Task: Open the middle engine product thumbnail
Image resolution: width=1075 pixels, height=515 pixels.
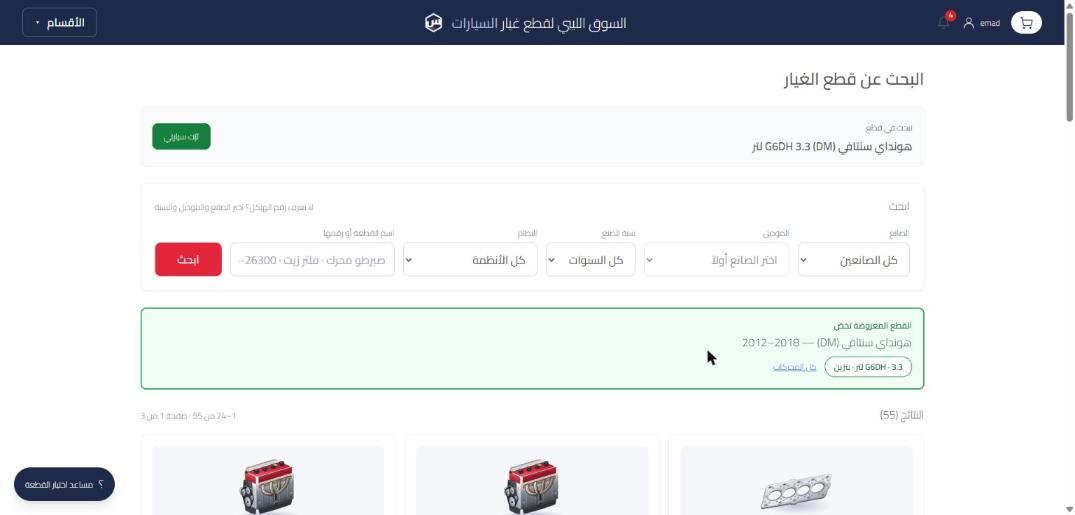Action: 532,481
